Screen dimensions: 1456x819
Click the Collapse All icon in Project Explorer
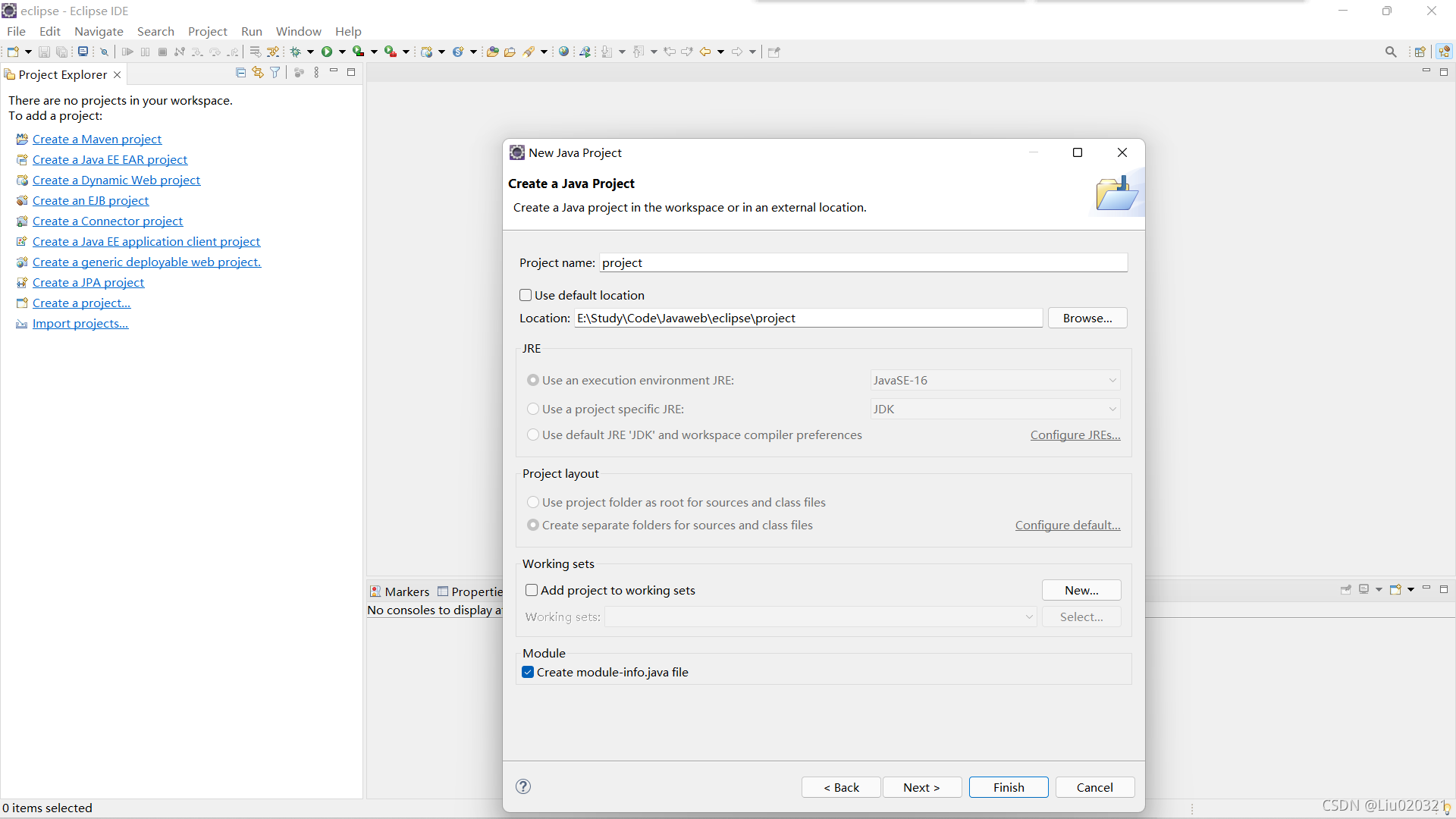tap(240, 72)
